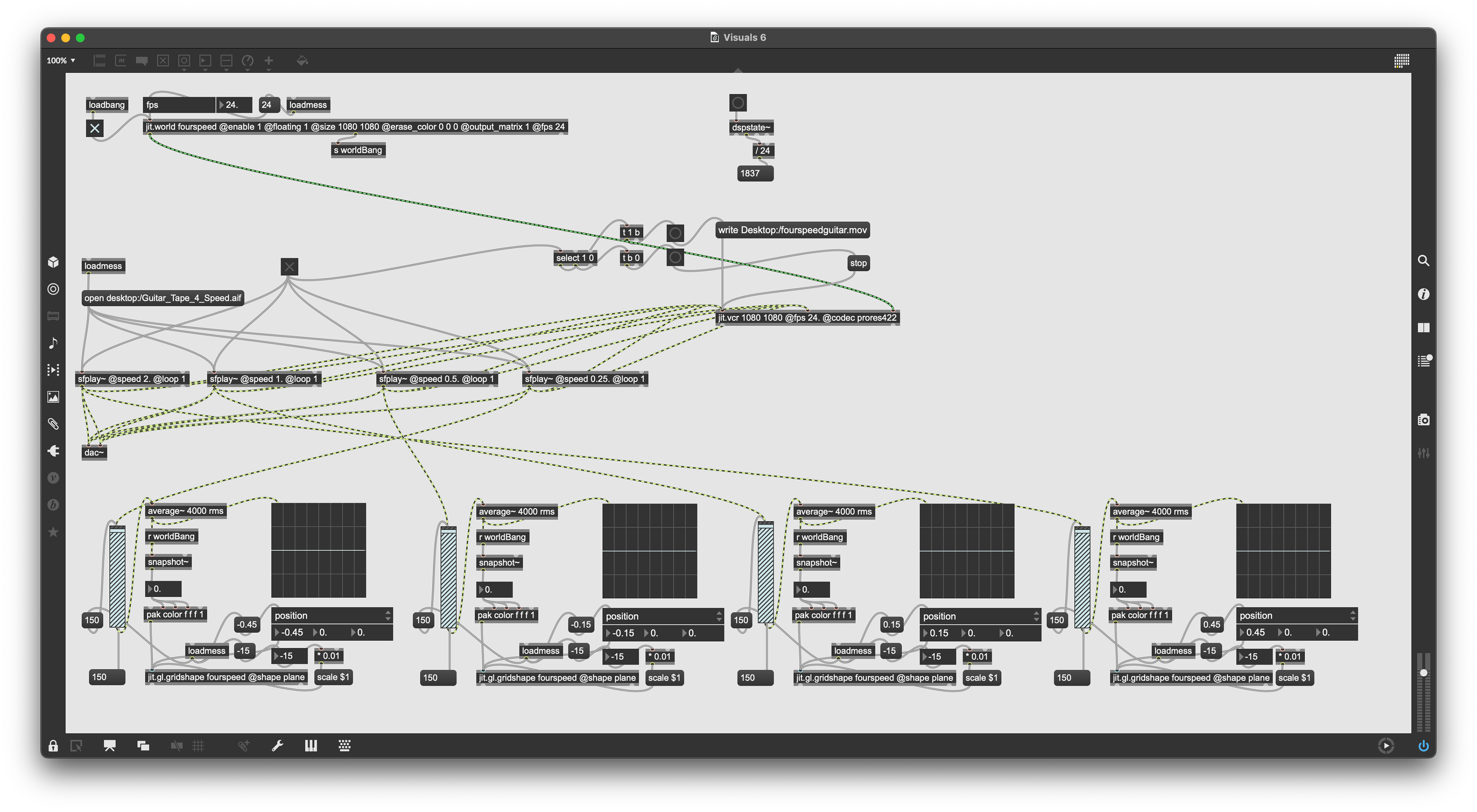
Task: Click the stop message box
Action: click(x=858, y=263)
